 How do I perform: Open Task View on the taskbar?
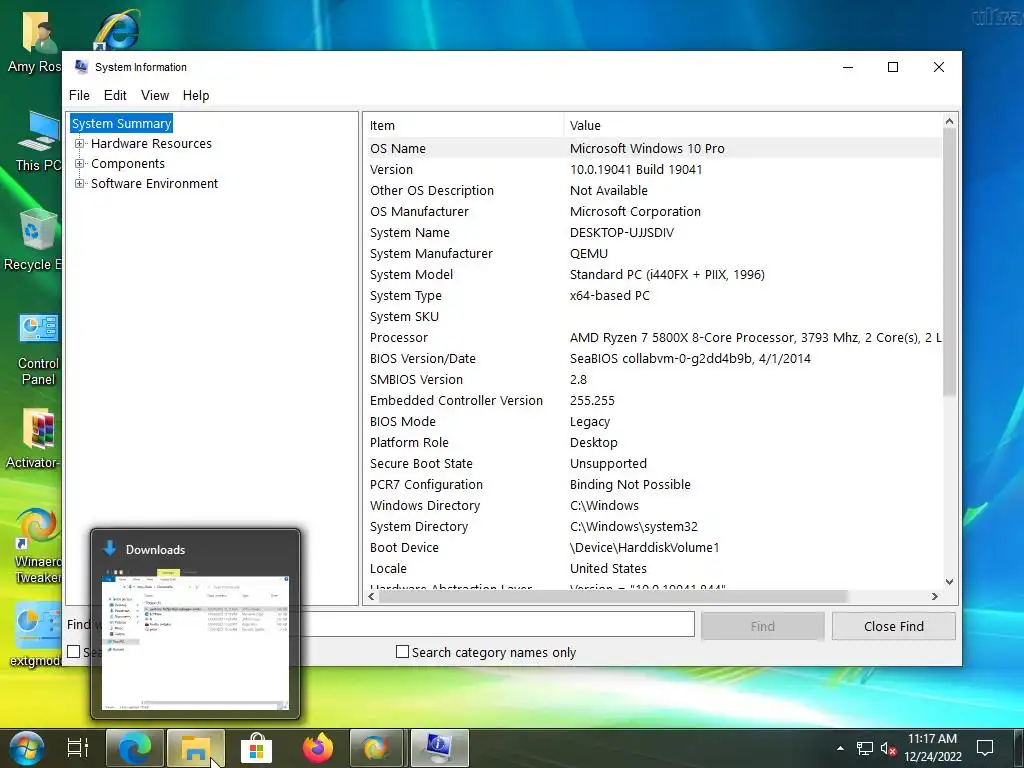pos(78,748)
